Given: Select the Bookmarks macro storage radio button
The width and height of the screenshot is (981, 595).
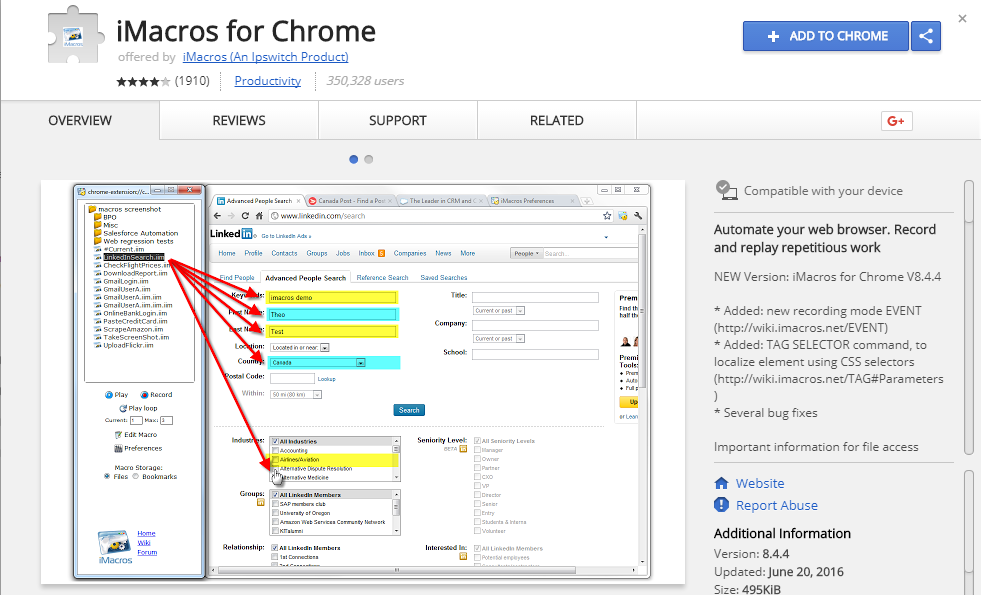Looking at the screenshot, I should pyautogui.click(x=135, y=476).
